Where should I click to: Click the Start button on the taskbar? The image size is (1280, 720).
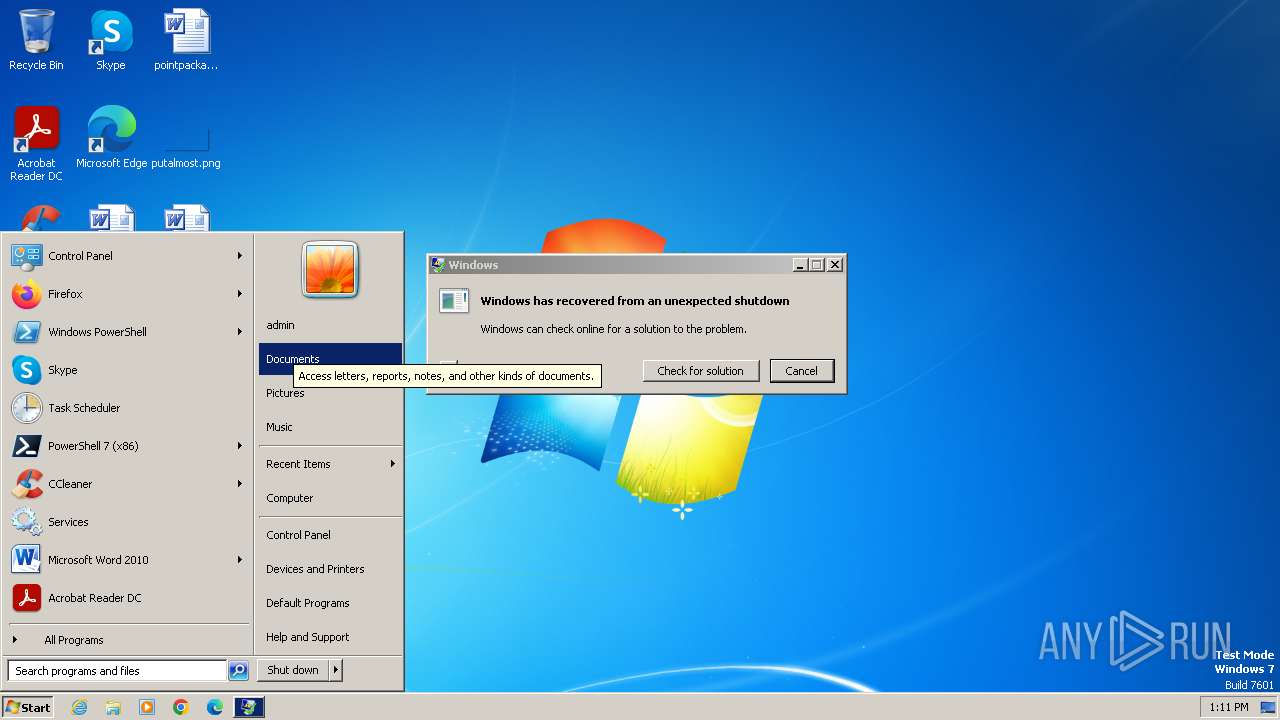click(28, 707)
